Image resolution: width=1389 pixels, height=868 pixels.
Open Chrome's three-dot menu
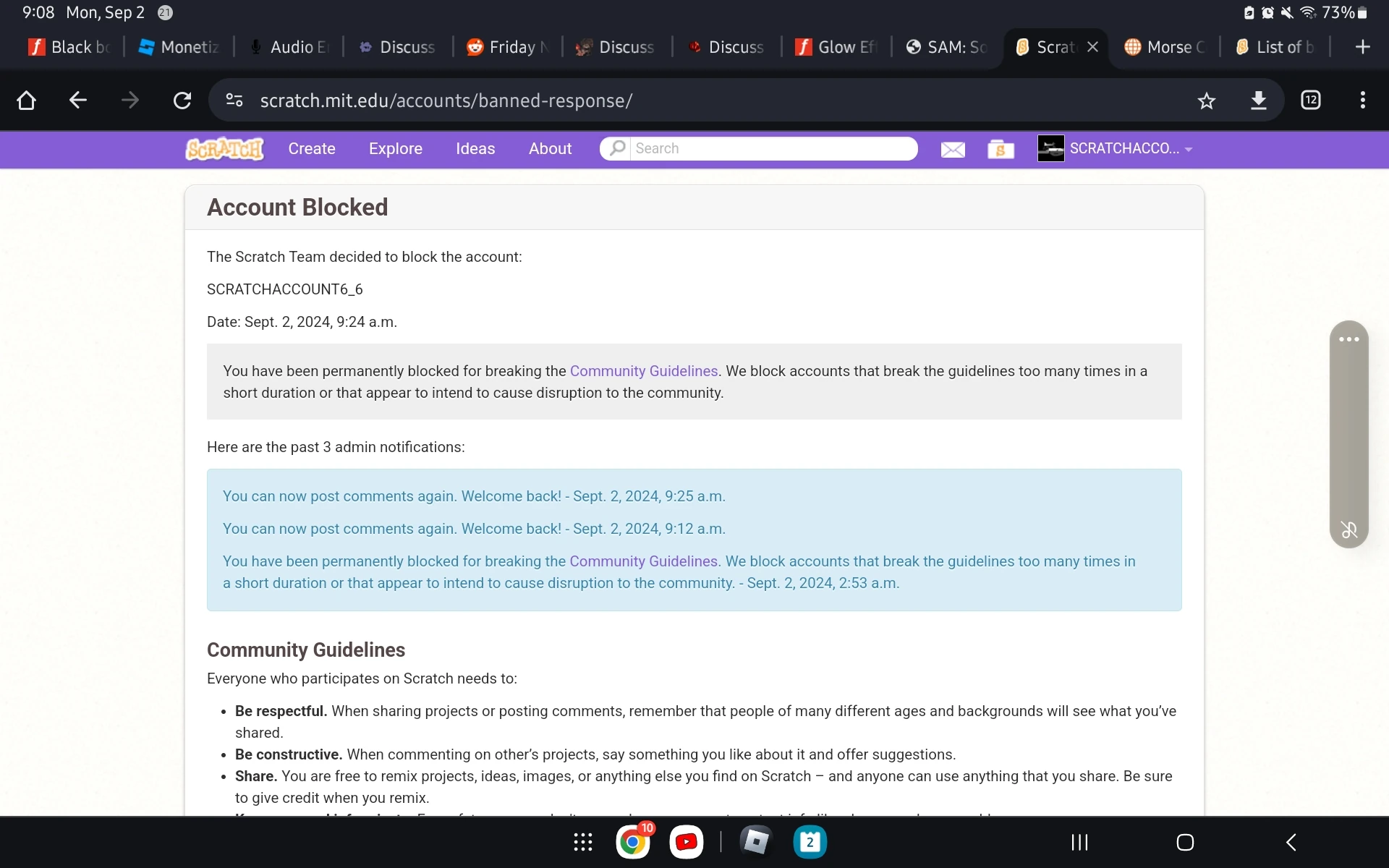tap(1362, 101)
